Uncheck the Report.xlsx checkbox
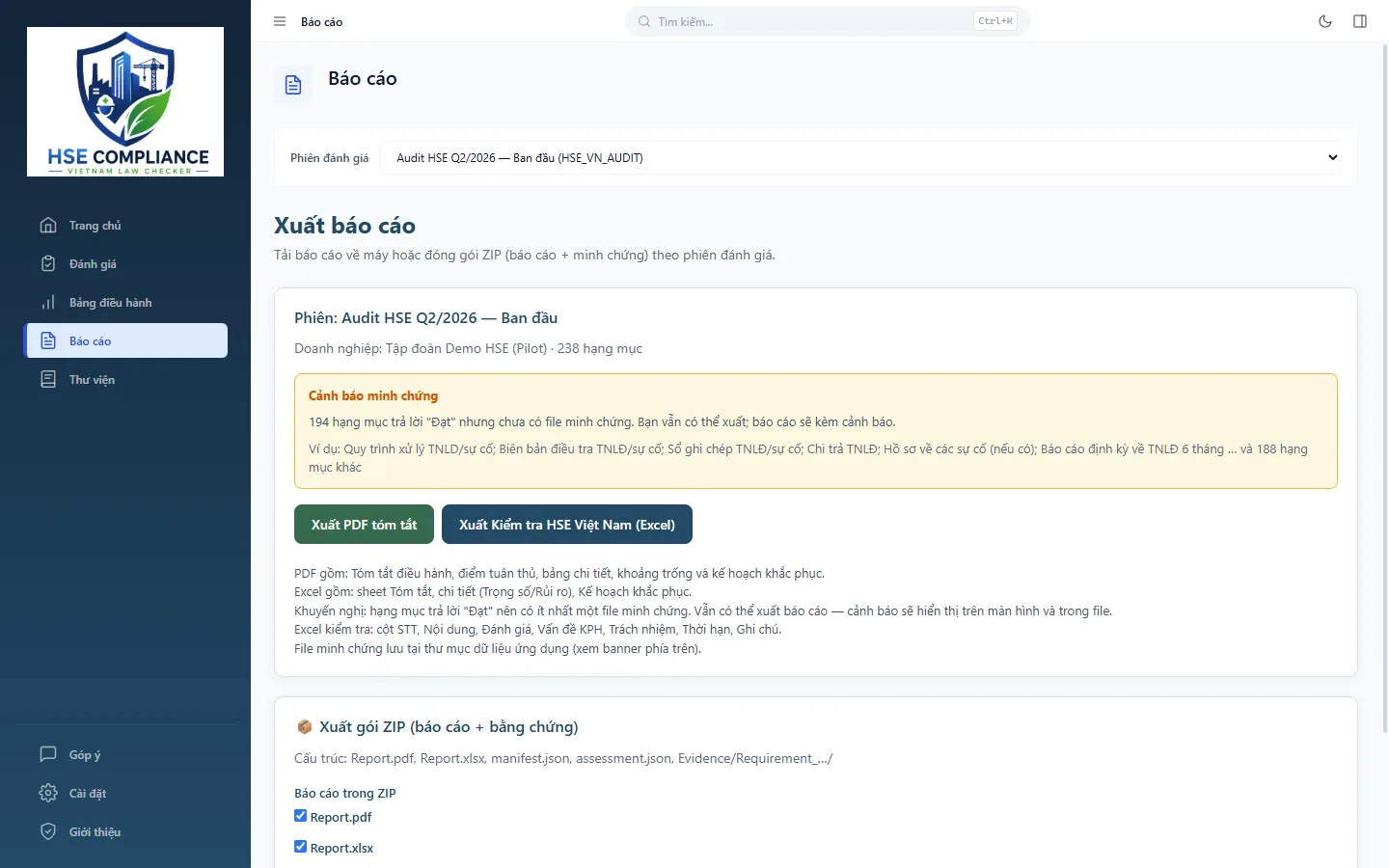Viewport: 1389px width, 868px height. click(x=300, y=847)
